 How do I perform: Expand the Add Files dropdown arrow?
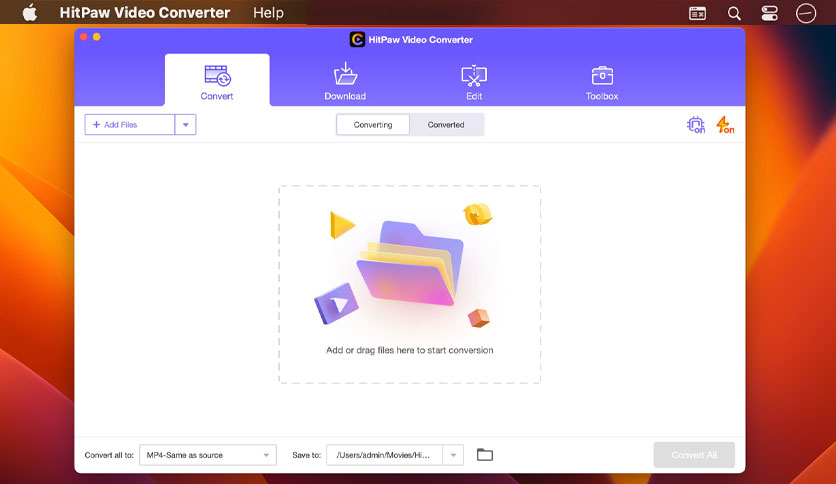click(186, 125)
